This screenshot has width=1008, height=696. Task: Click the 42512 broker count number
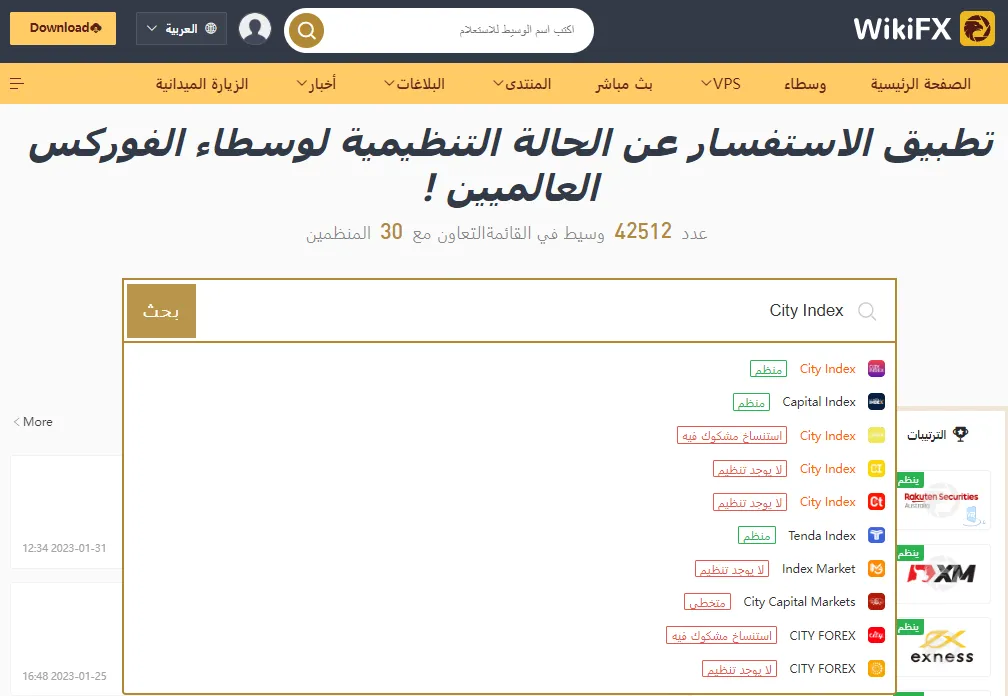(x=643, y=231)
